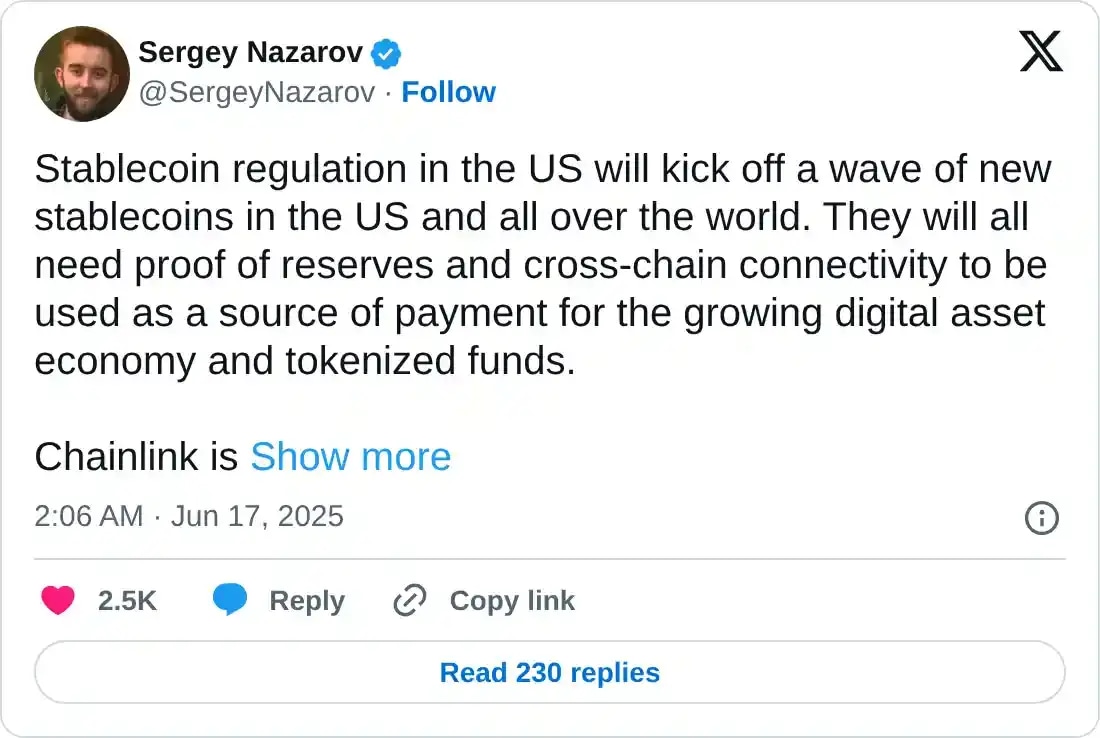Screen dimensions: 1100x738
Task: Click the blue verified badge
Action: tap(387, 52)
